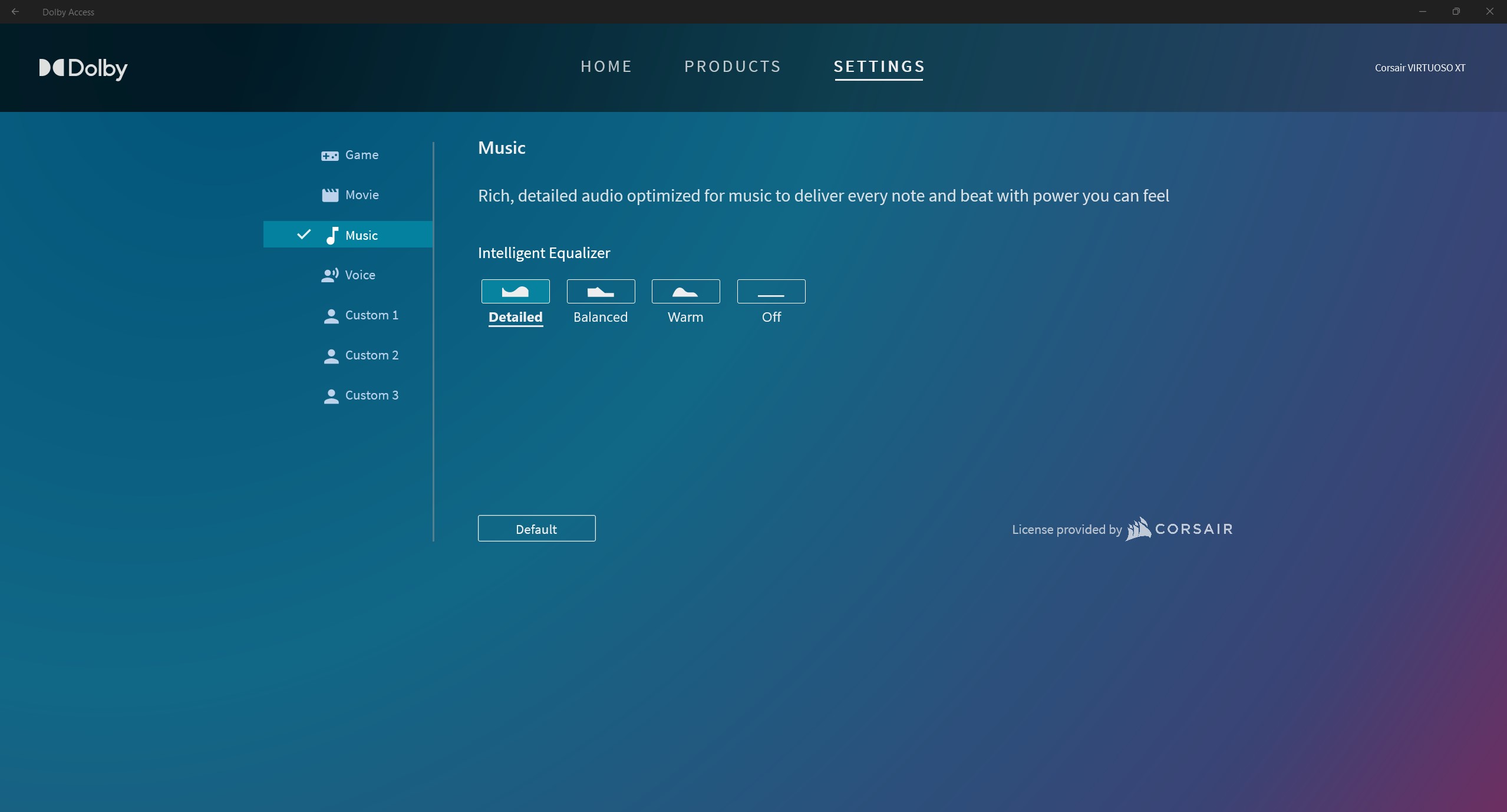
Task: Switch to the Voice profile label
Action: [360, 275]
